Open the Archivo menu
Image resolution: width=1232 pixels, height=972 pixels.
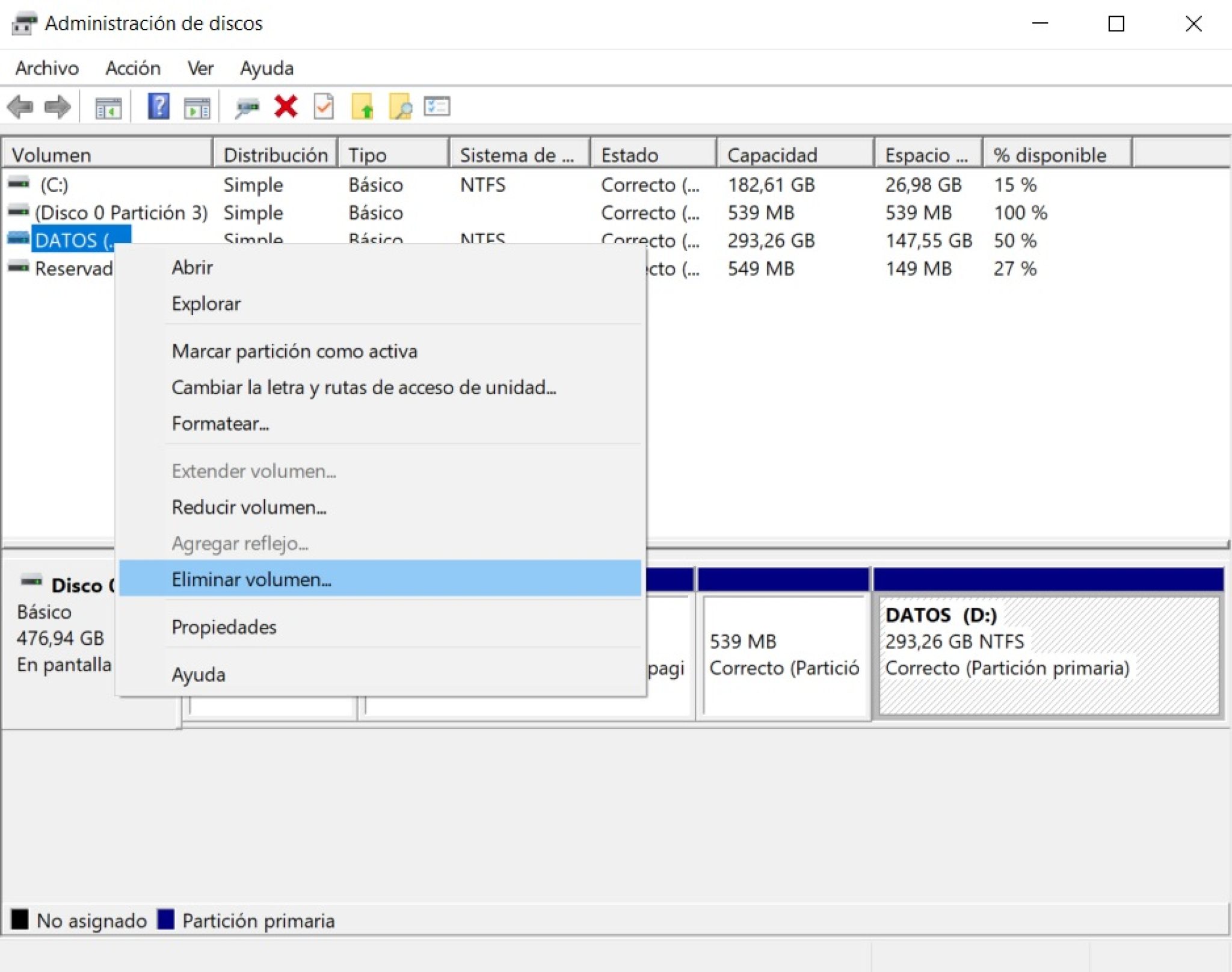[47, 68]
